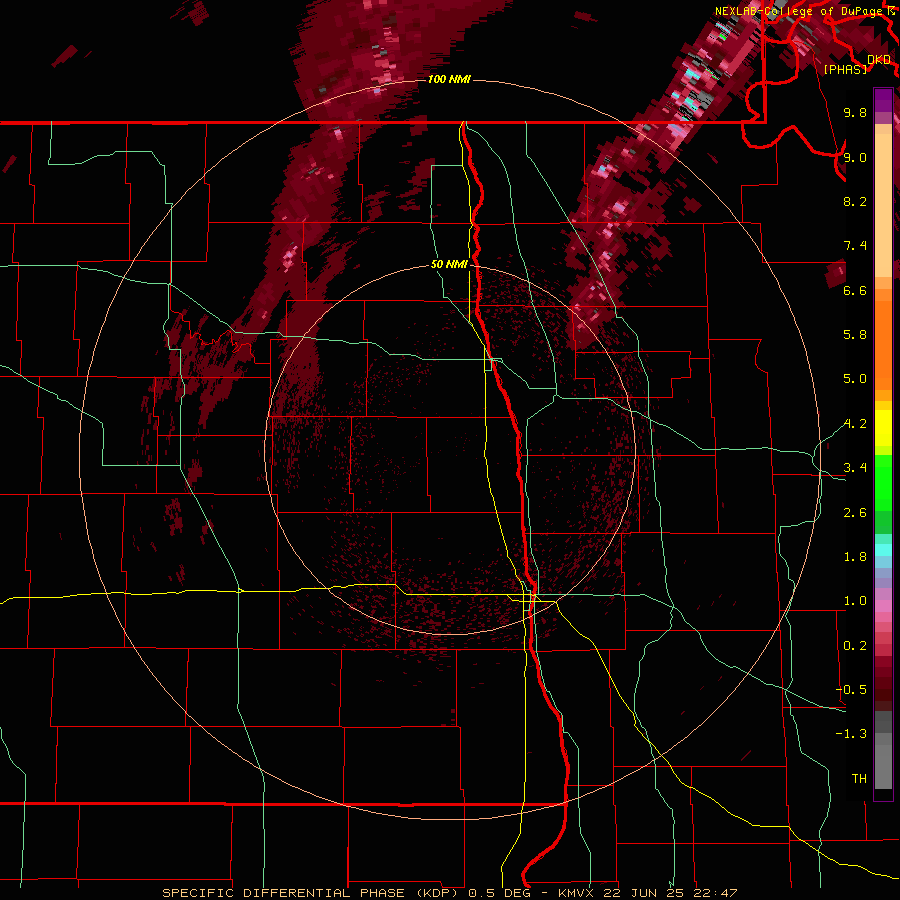Click the 5.0 value on the color scale

[855, 379]
